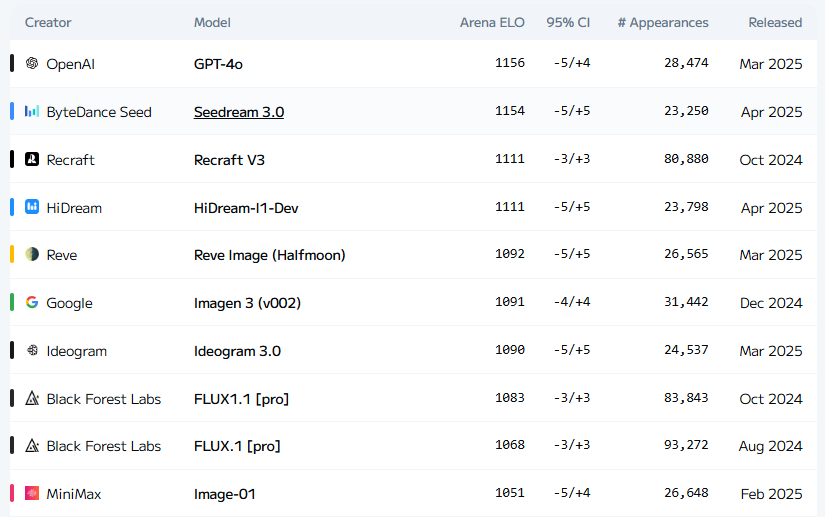Click the 1083 ELO value
Screen dimensions: 825x517
tap(510, 397)
